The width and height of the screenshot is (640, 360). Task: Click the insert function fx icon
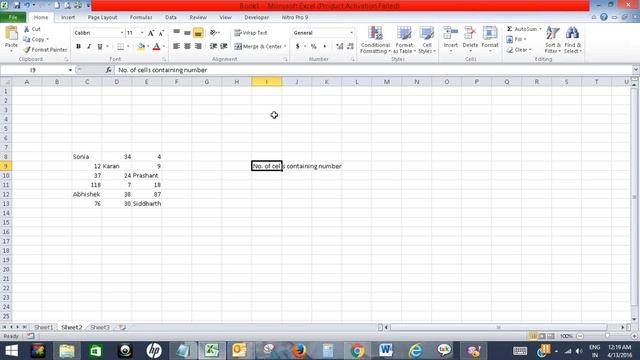[x=108, y=70]
